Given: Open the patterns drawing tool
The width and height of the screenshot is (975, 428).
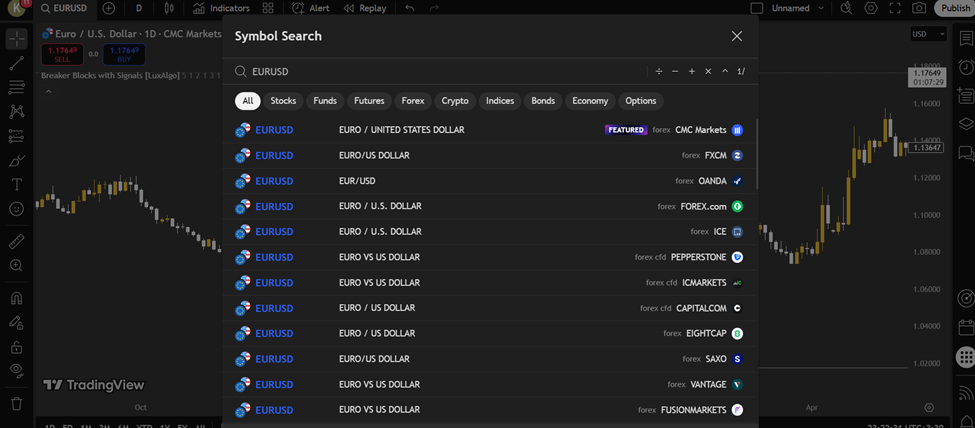Looking at the screenshot, I should pos(17,111).
